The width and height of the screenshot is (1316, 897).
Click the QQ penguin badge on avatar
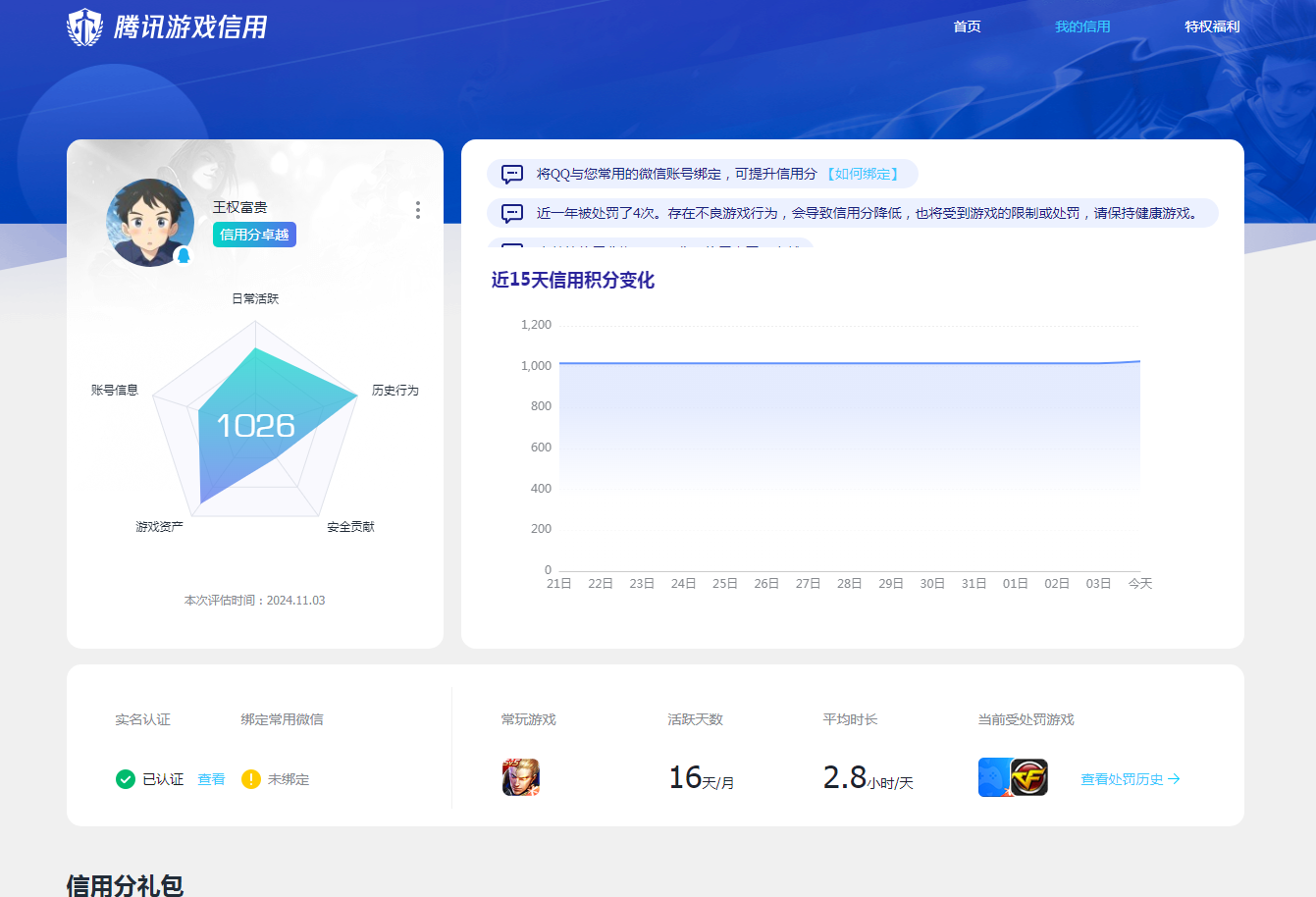(x=183, y=255)
